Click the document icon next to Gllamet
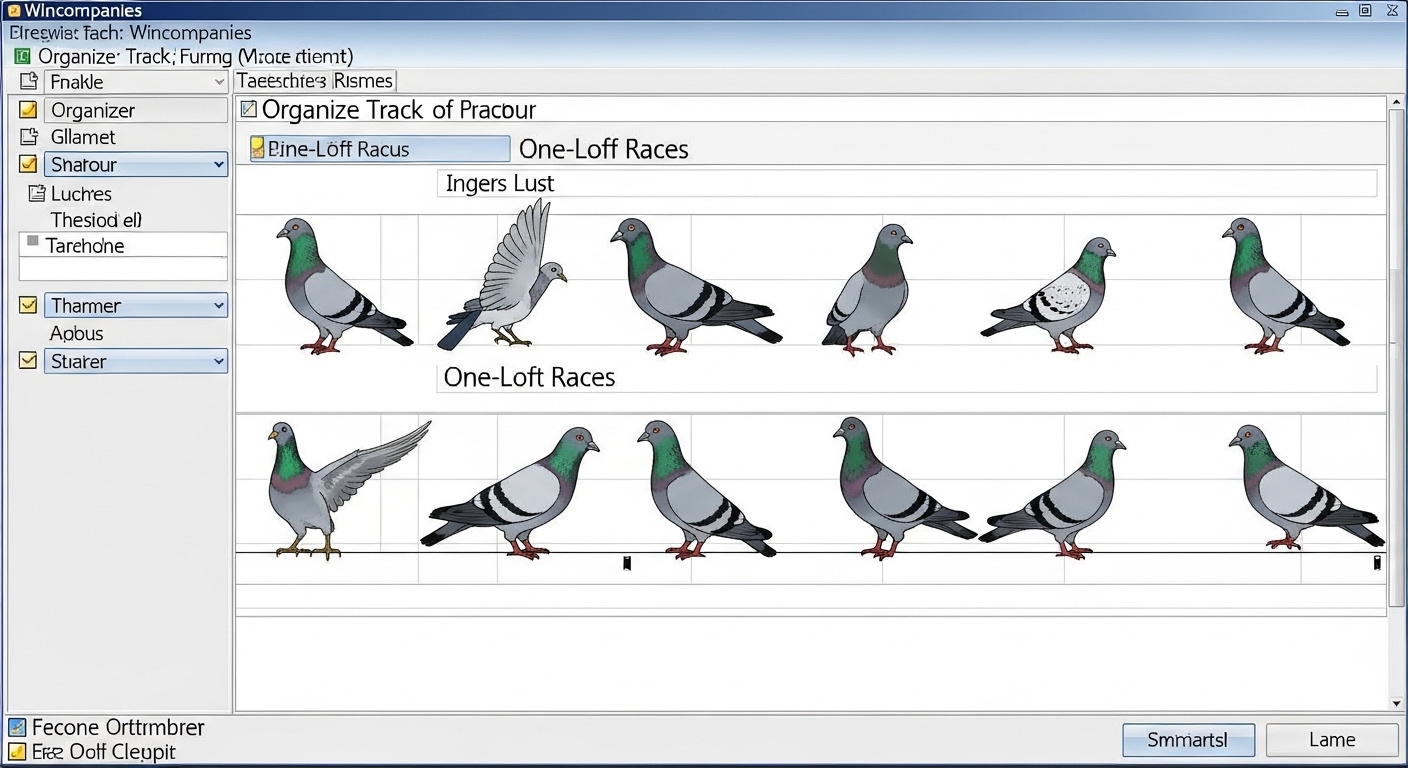Viewport: 1408px width, 768px height. point(28,137)
